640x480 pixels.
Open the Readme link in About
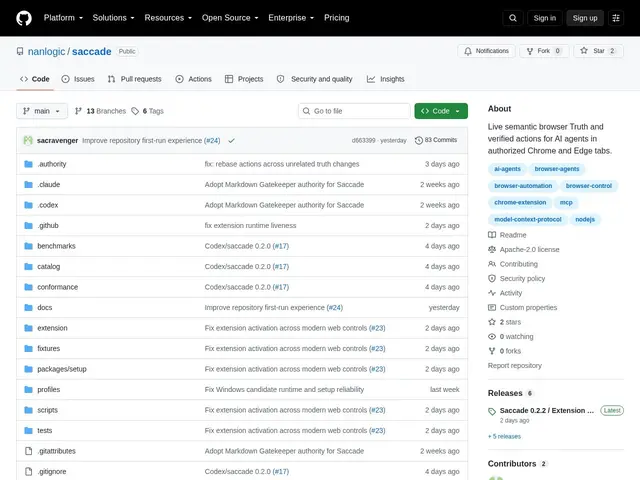coord(507,235)
